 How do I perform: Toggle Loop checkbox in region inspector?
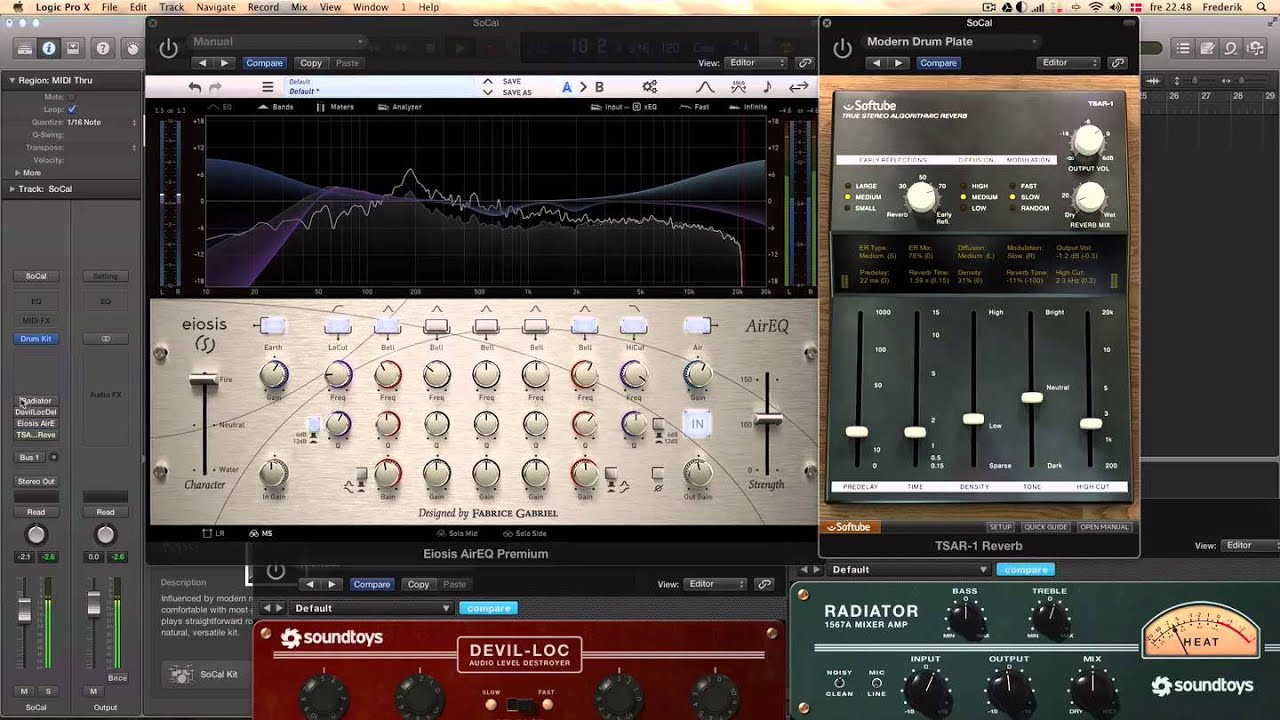[x=72, y=109]
